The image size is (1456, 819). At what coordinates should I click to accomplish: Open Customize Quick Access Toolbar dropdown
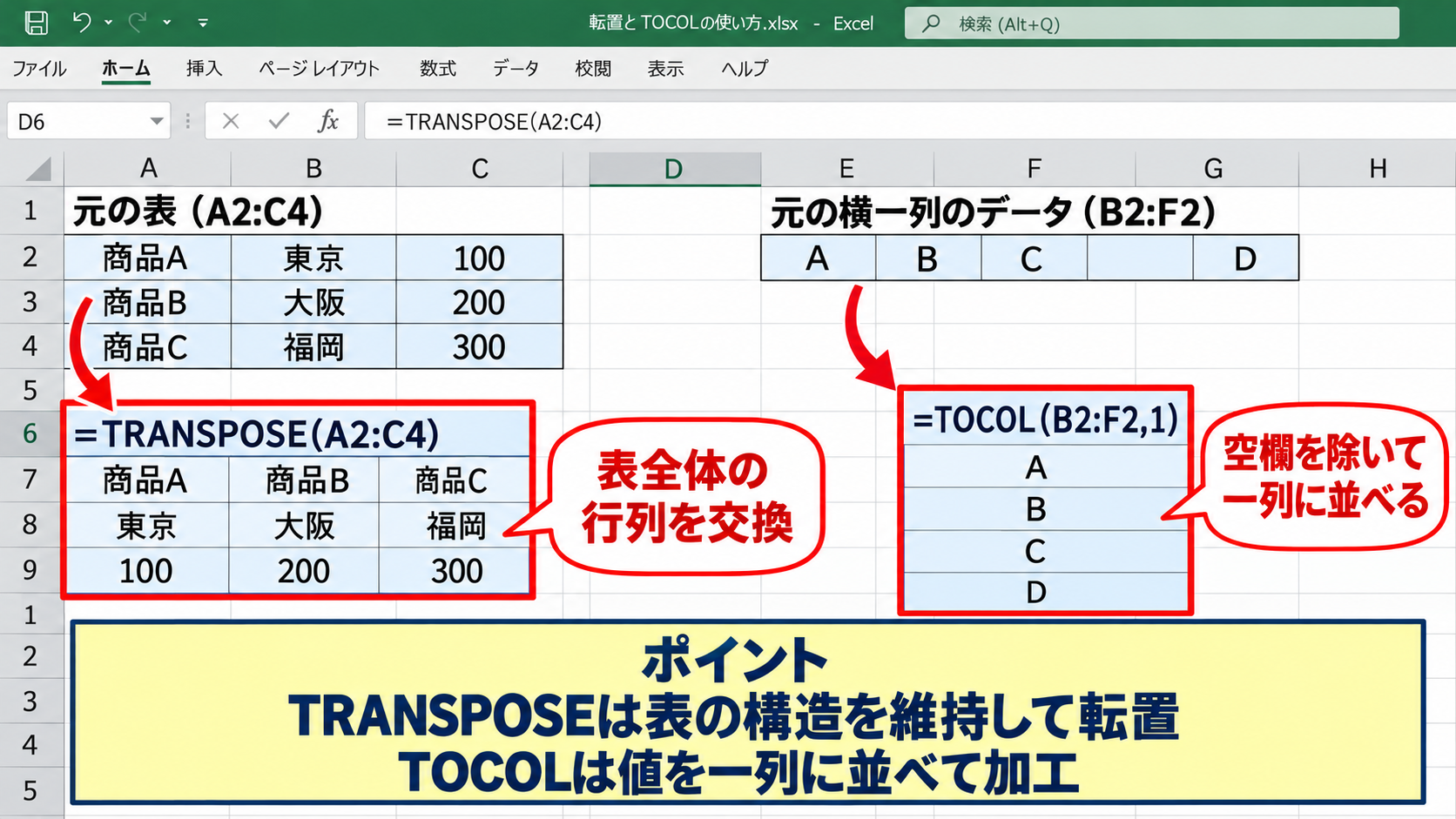203,23
